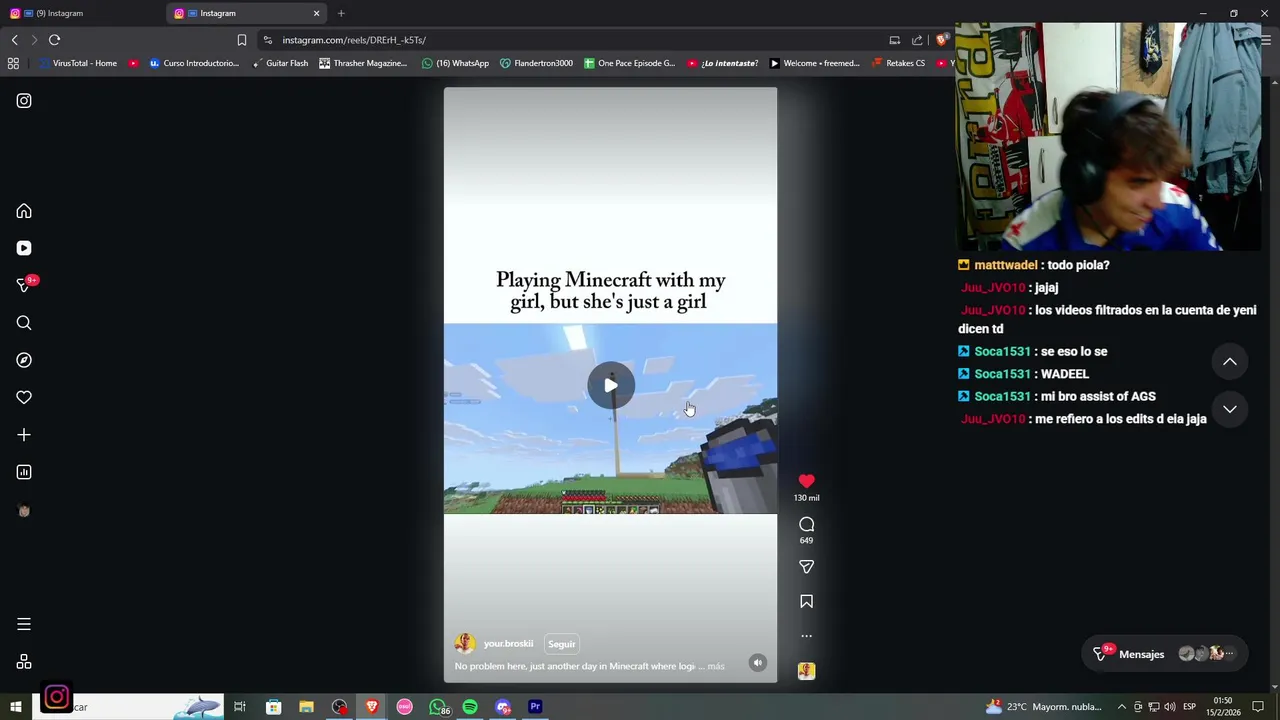1280x720 pixels.
Task: Close the active Instagram tab
Action: (317, 13)
